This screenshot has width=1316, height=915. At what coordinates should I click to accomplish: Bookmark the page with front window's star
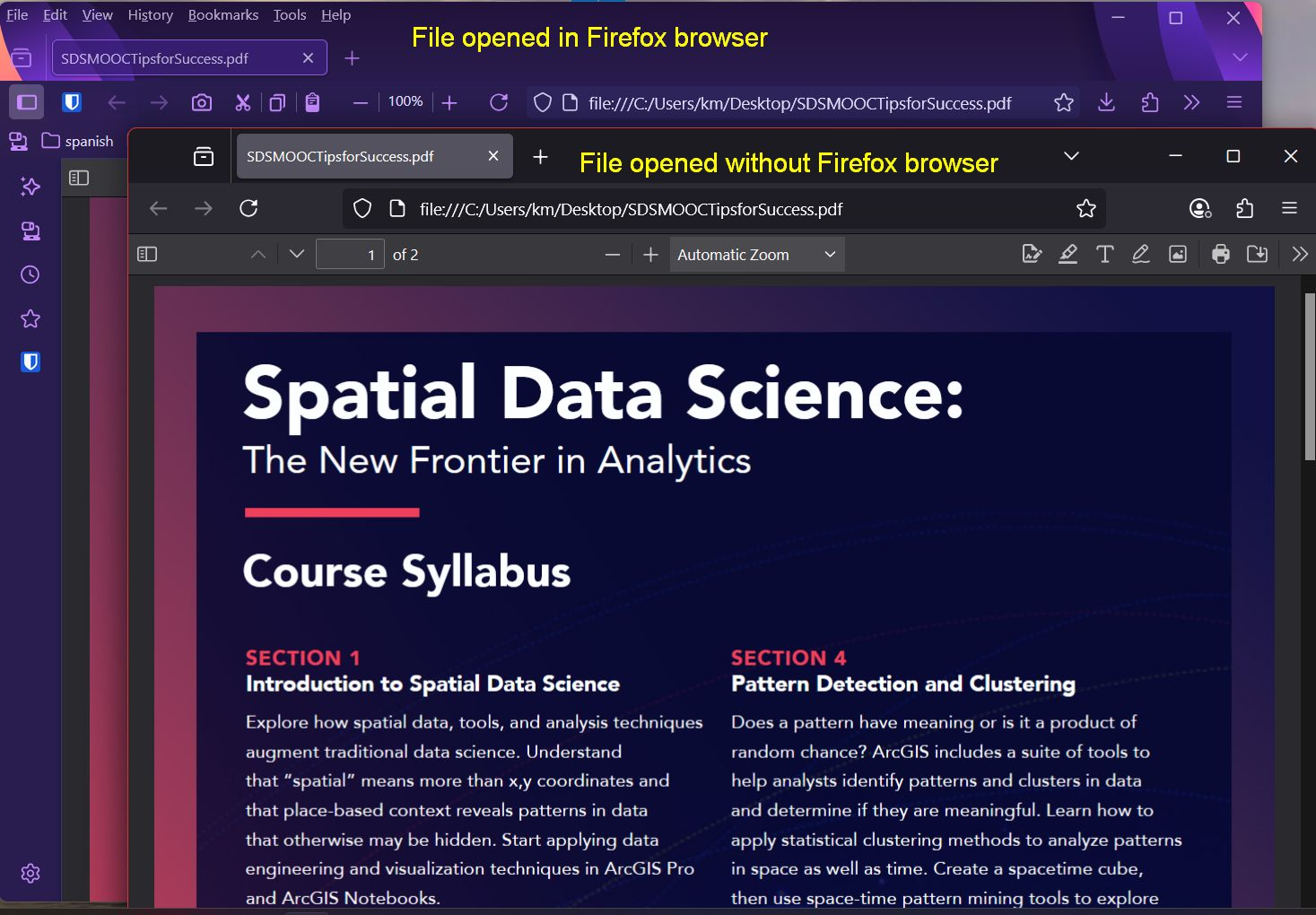[x=1085, y=209]
